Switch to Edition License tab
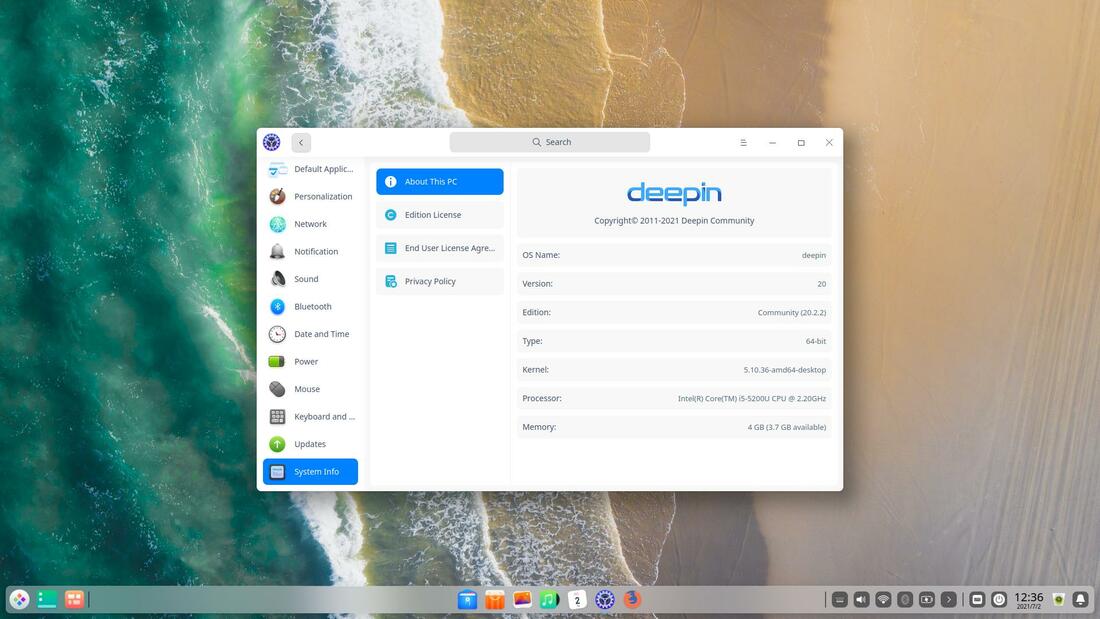The width and height of the screenshot is (1100, 619). click(x=440, y=215)
